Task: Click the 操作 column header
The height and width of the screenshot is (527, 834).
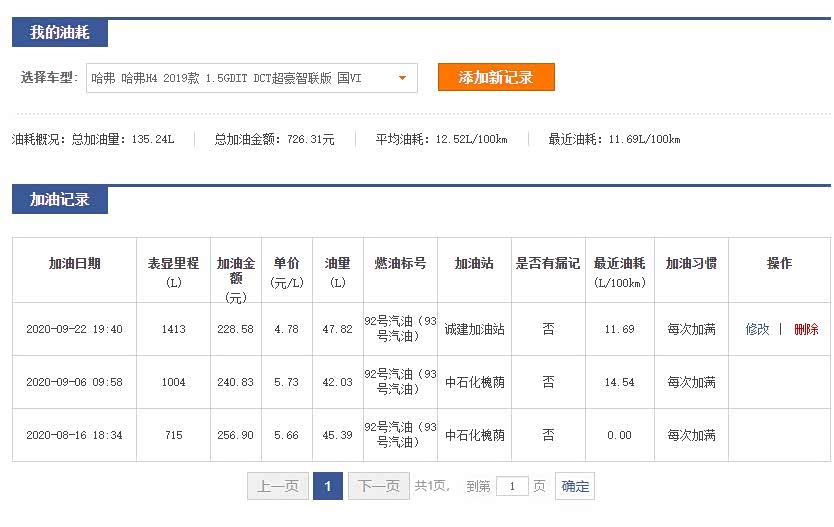Action: [779, 264]
